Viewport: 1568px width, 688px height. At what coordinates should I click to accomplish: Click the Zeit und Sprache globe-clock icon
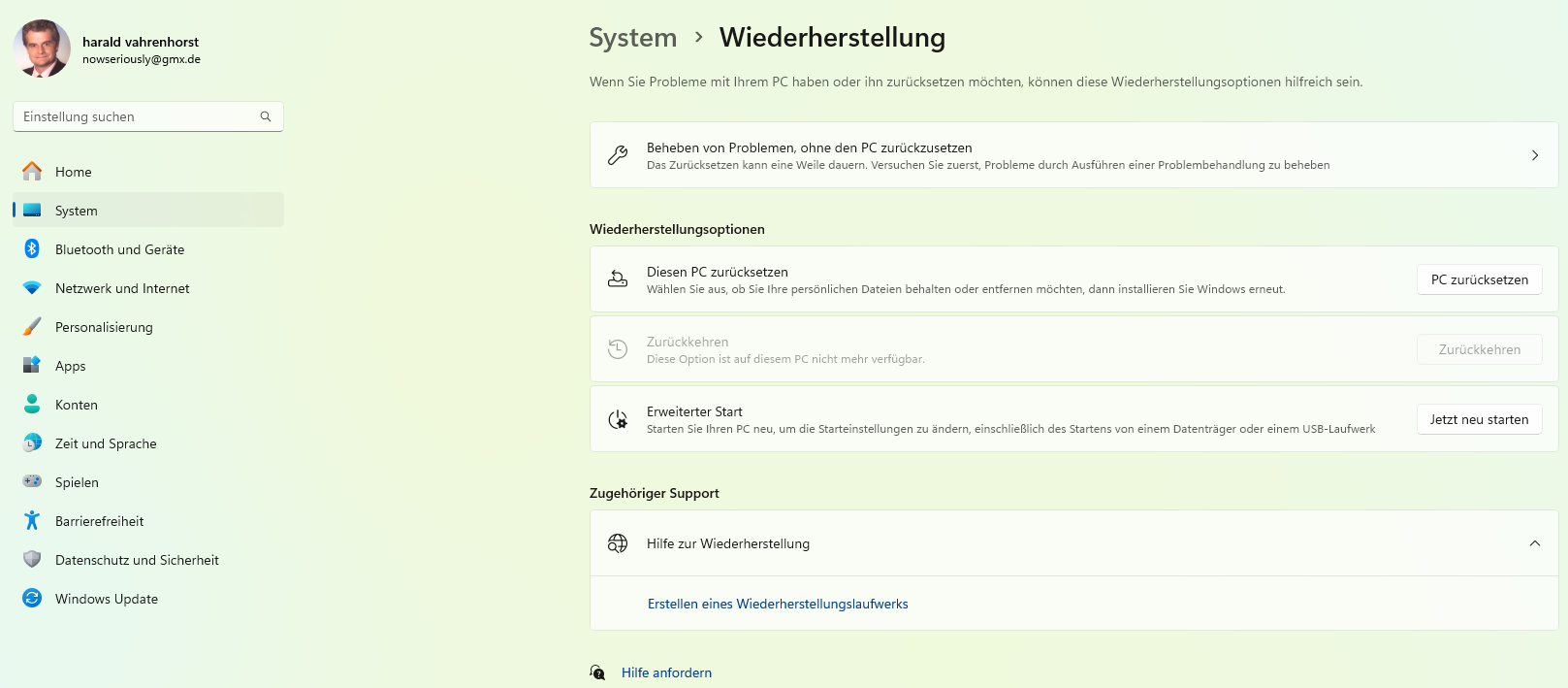32,443
